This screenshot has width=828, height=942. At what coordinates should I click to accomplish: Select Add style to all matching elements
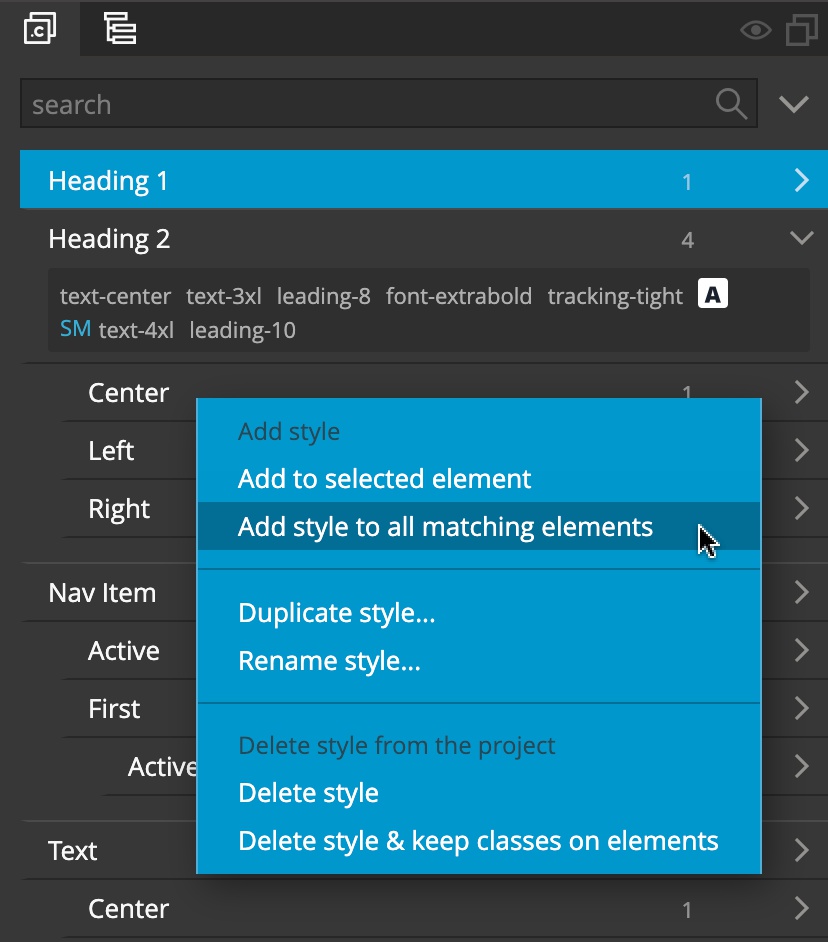click(445, 527)
